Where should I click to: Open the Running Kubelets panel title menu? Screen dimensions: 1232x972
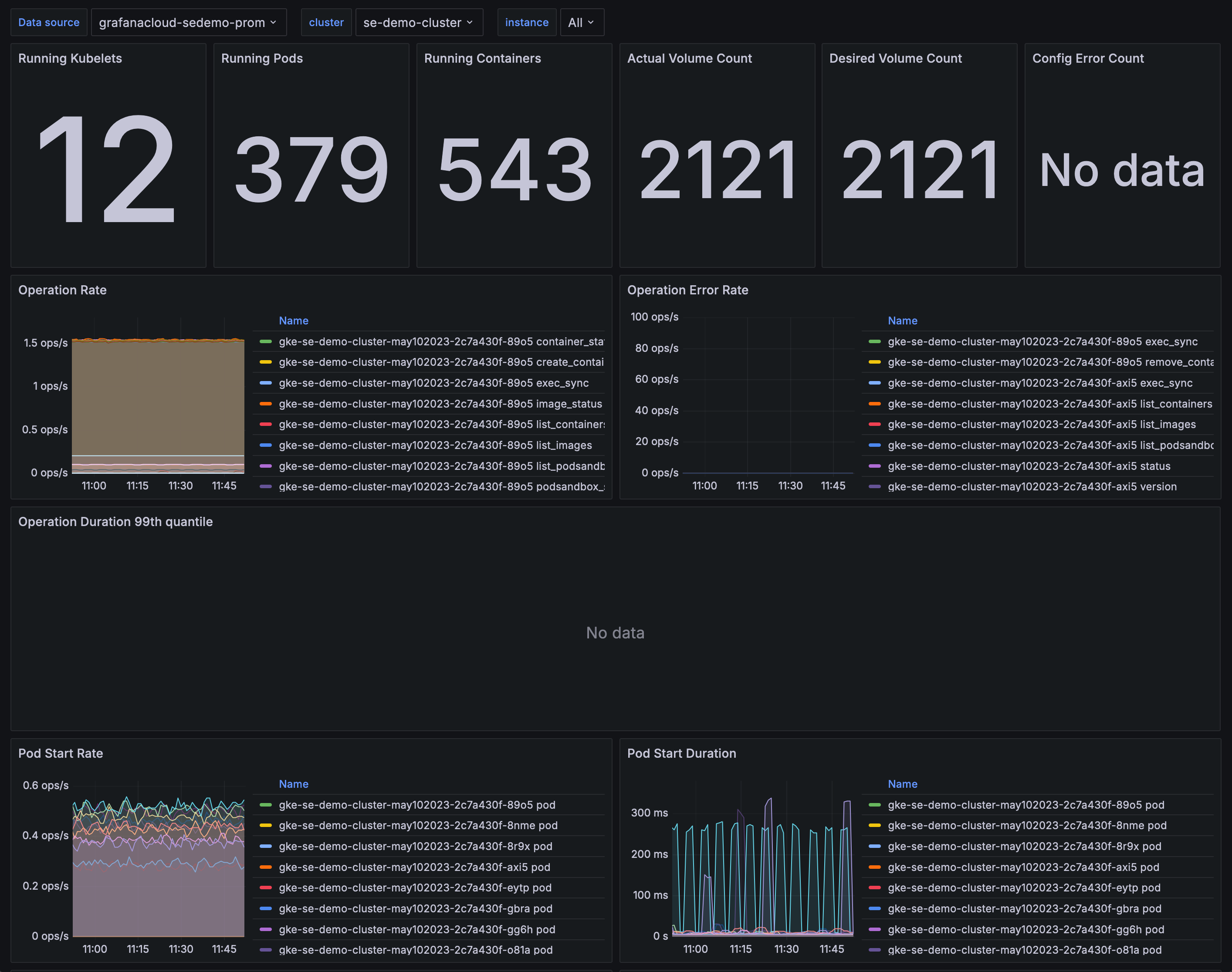(70, 58)
